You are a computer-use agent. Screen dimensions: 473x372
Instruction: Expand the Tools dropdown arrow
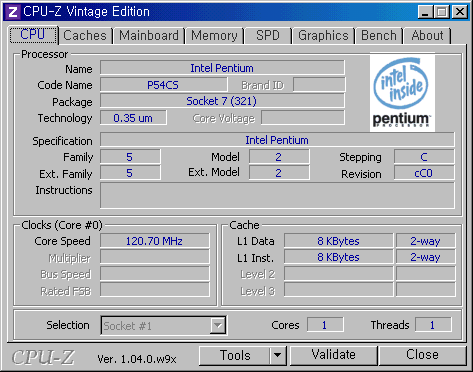tap(278, 355)
